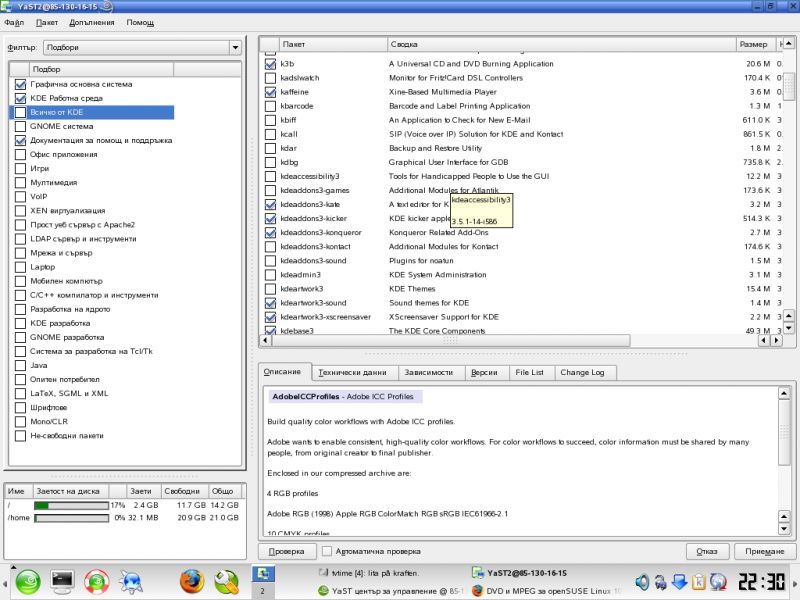Select the kdeadmin3 package row
The image size is (800, 600).
tap(523, 274)
